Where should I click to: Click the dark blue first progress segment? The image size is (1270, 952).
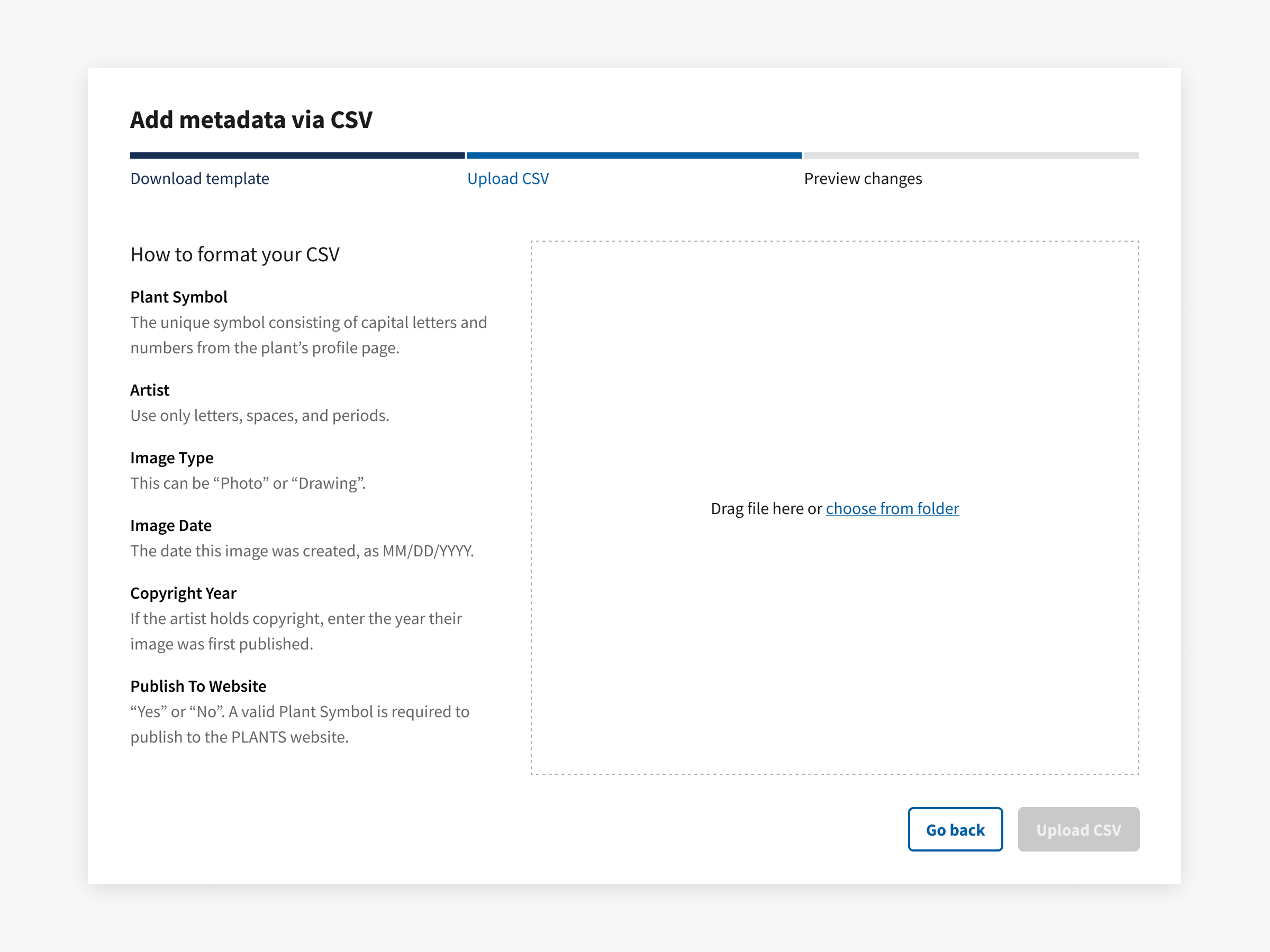click(x=297, y=155)
